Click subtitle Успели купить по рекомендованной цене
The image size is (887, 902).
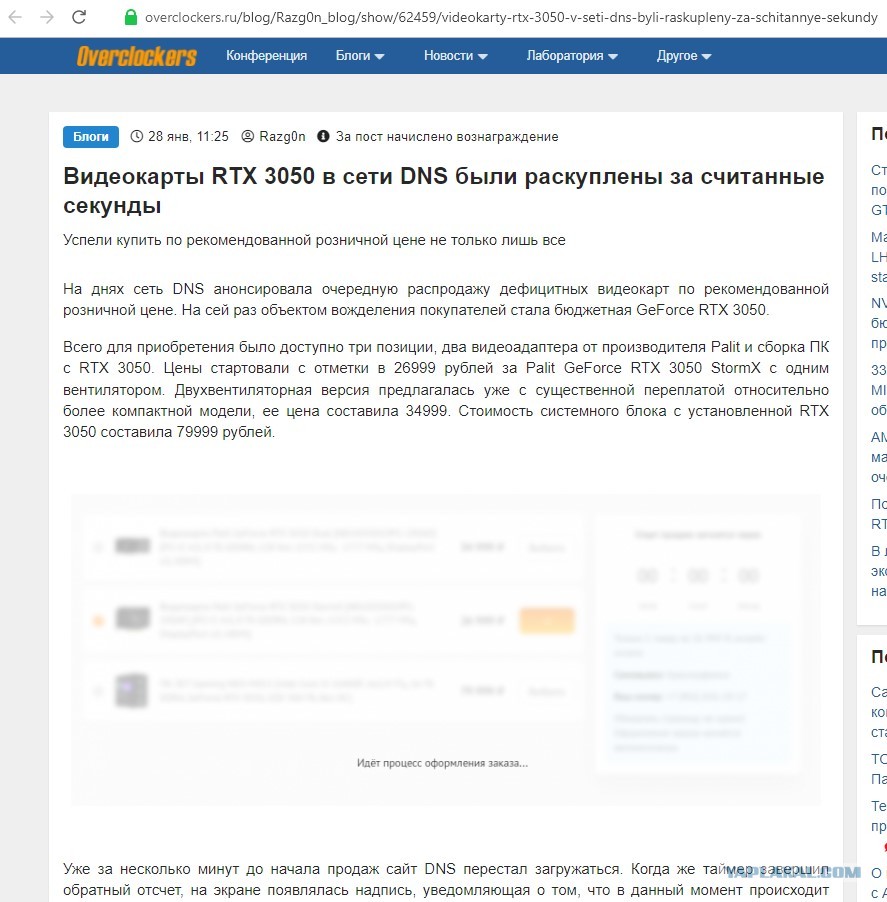point(314,240)
